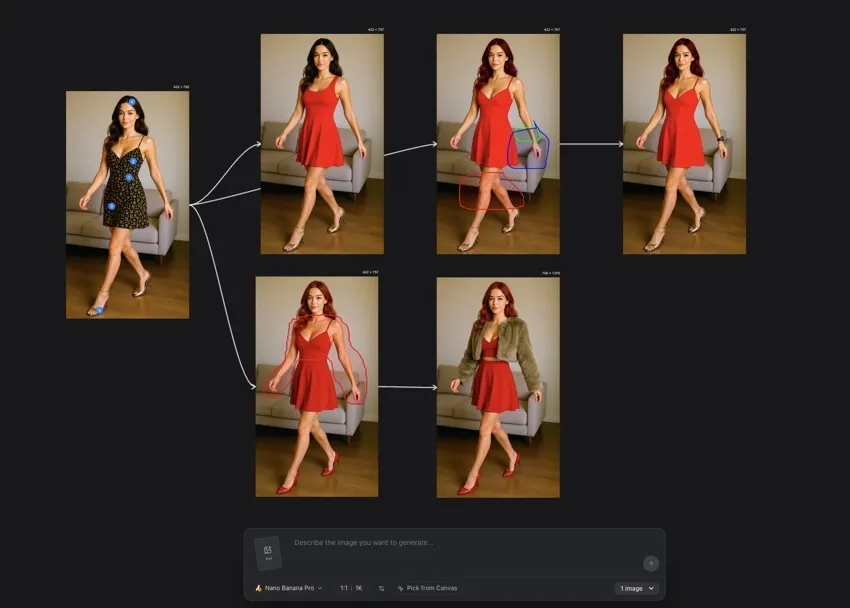Click the attached reference image icon in the prompt box
The height and width of the screenshot is (608, 850).
coord(267,551)
